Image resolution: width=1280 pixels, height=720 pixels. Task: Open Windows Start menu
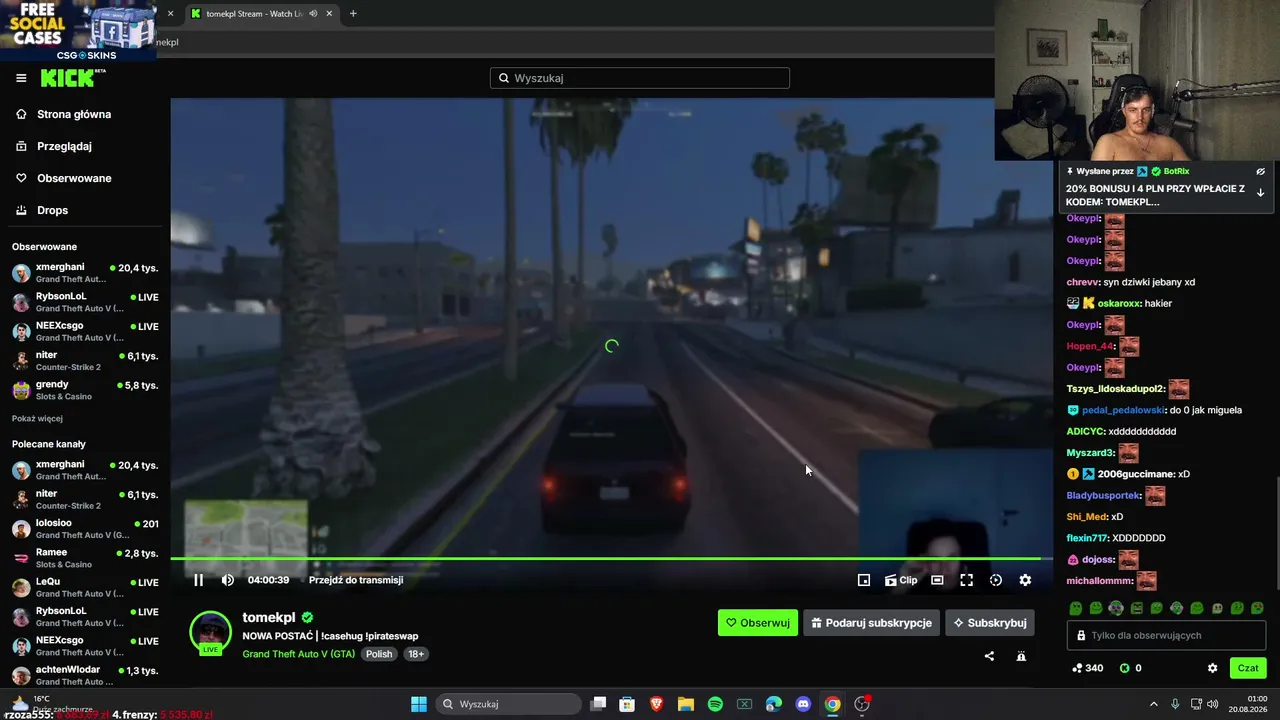click(x=419, y=704)
